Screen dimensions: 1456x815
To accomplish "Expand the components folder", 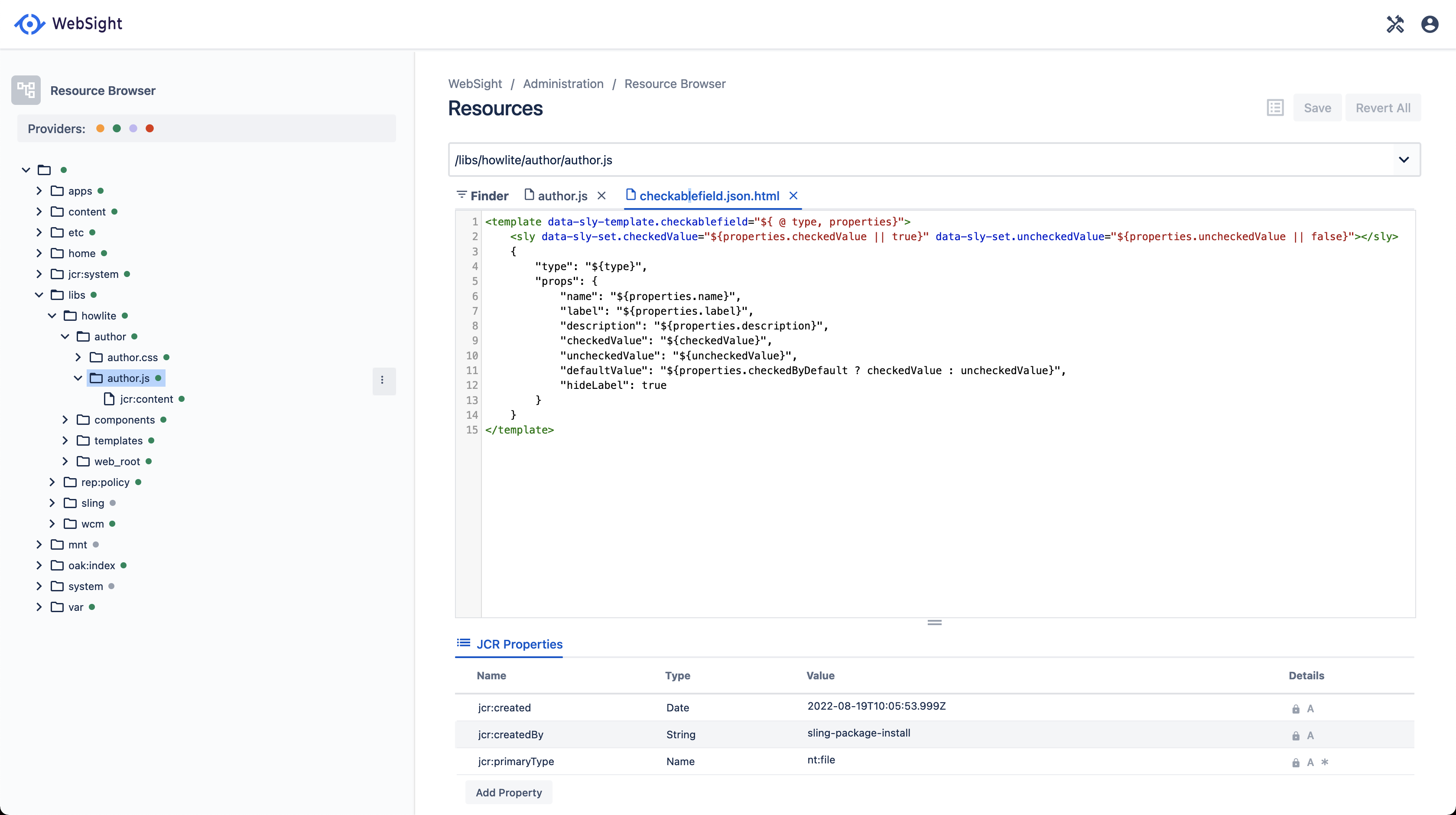I will 65,420.
